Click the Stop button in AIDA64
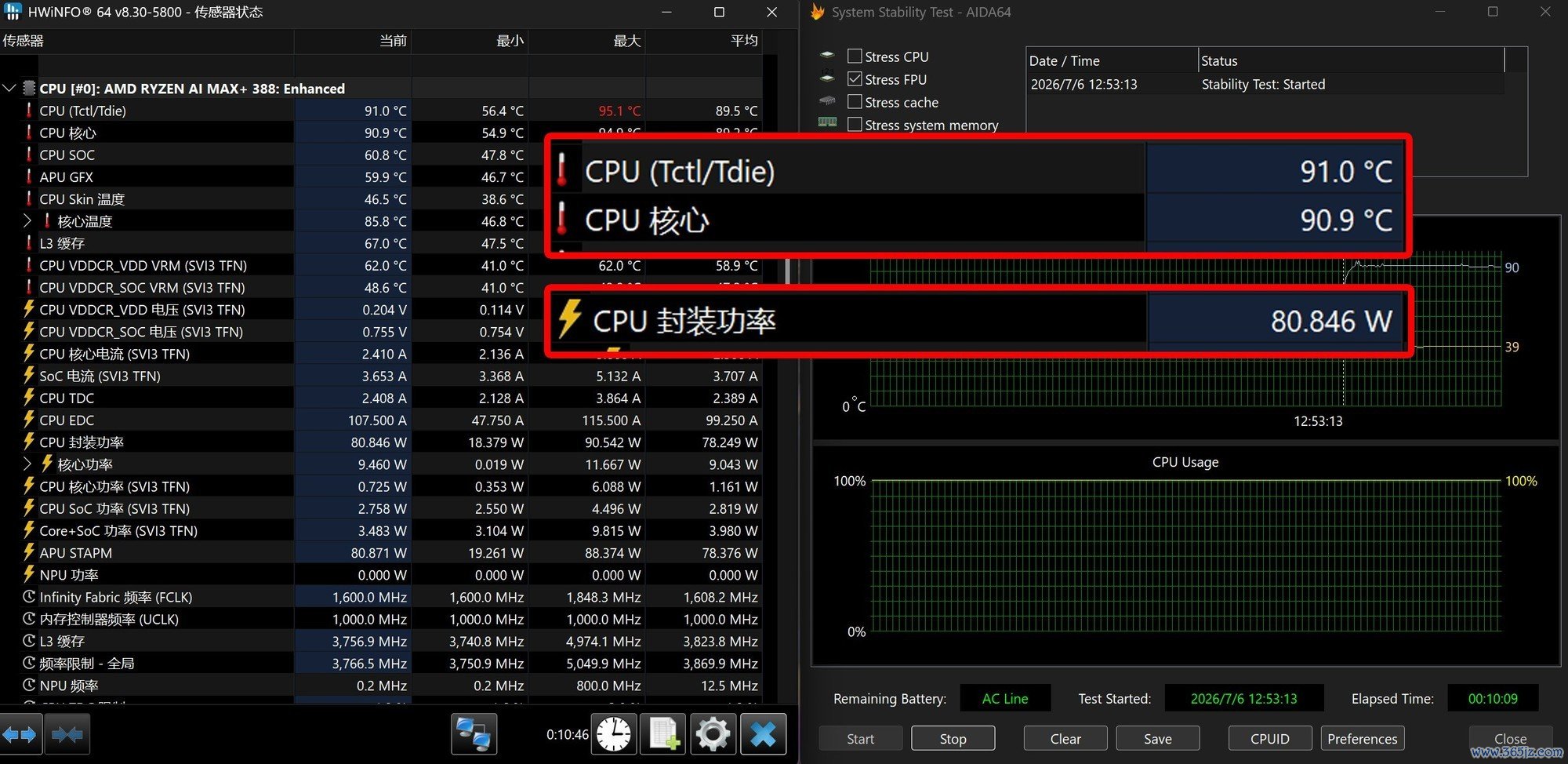1568x764 pixels. [953, 738]
